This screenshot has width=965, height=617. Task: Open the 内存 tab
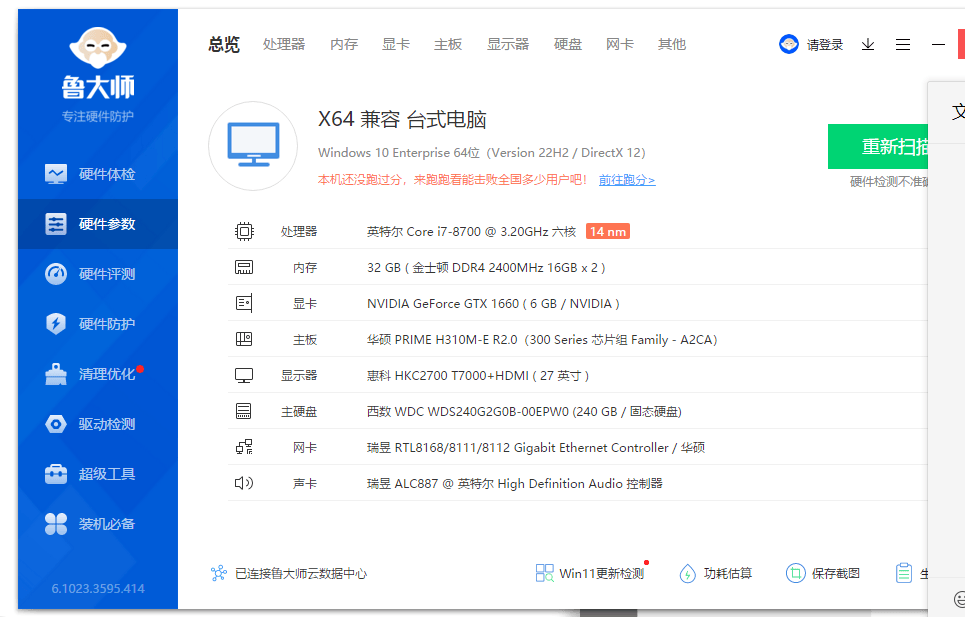[344, 44]
